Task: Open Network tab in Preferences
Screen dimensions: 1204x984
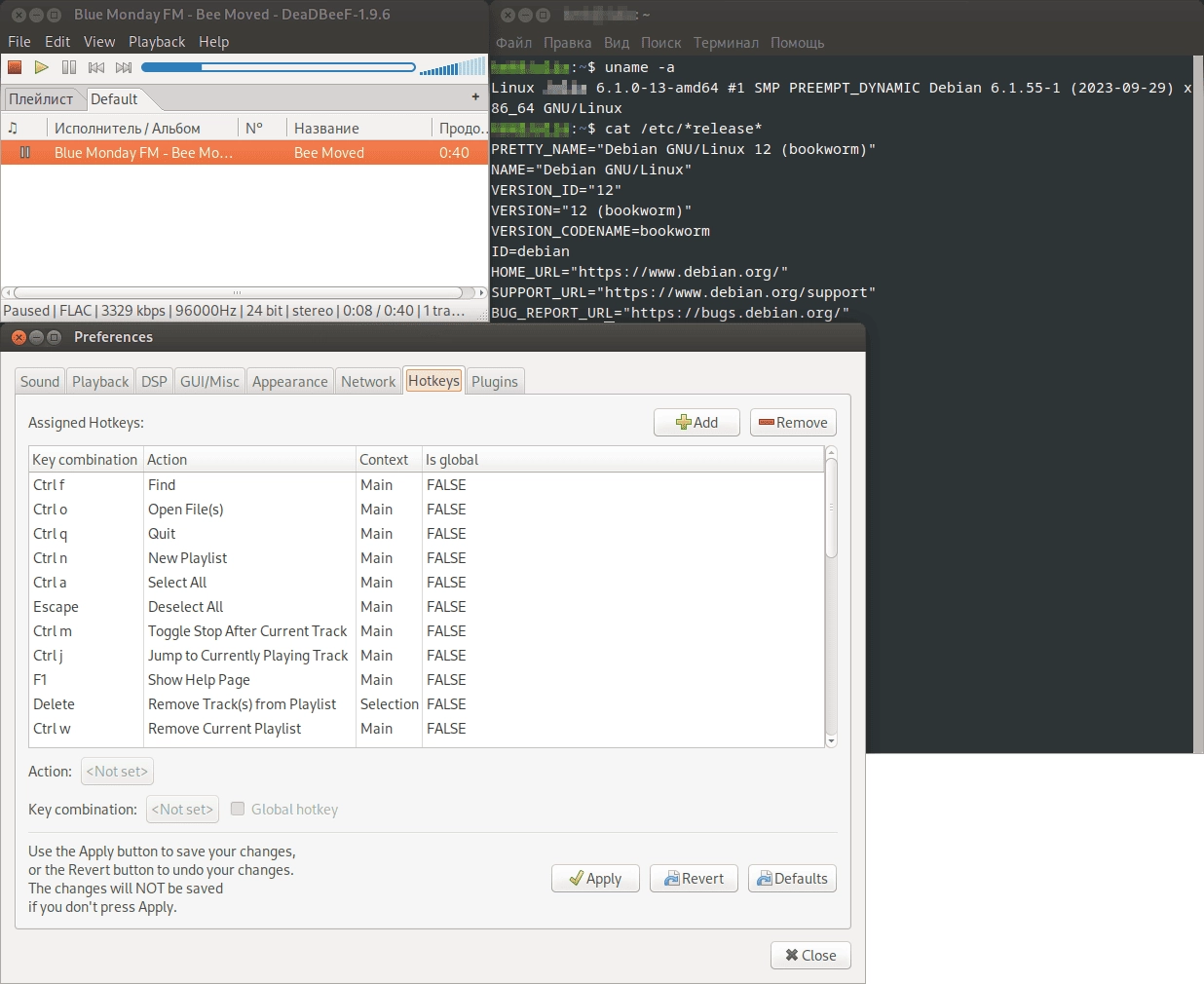Action: pyautogui.click(x=368, y=382)
